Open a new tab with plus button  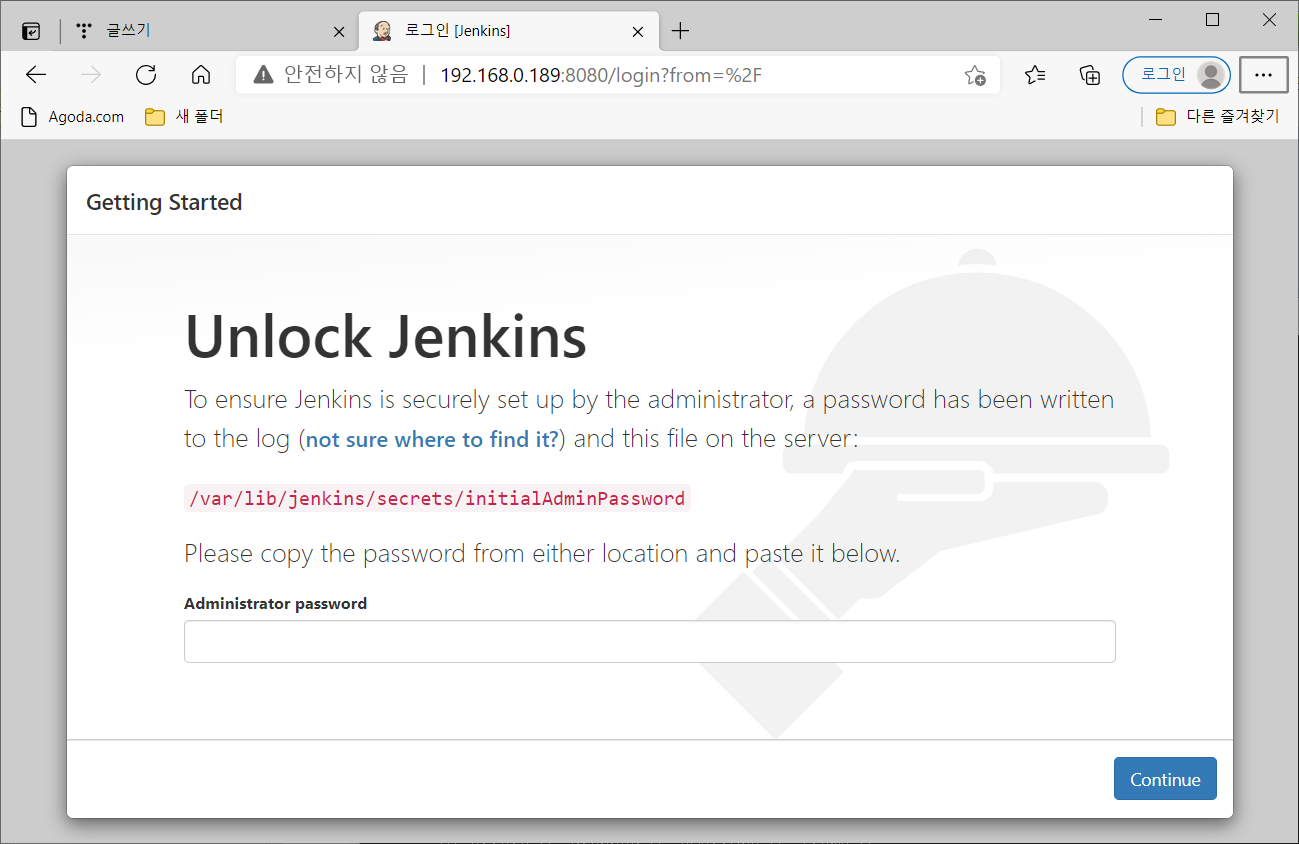(x=680, y=31)
